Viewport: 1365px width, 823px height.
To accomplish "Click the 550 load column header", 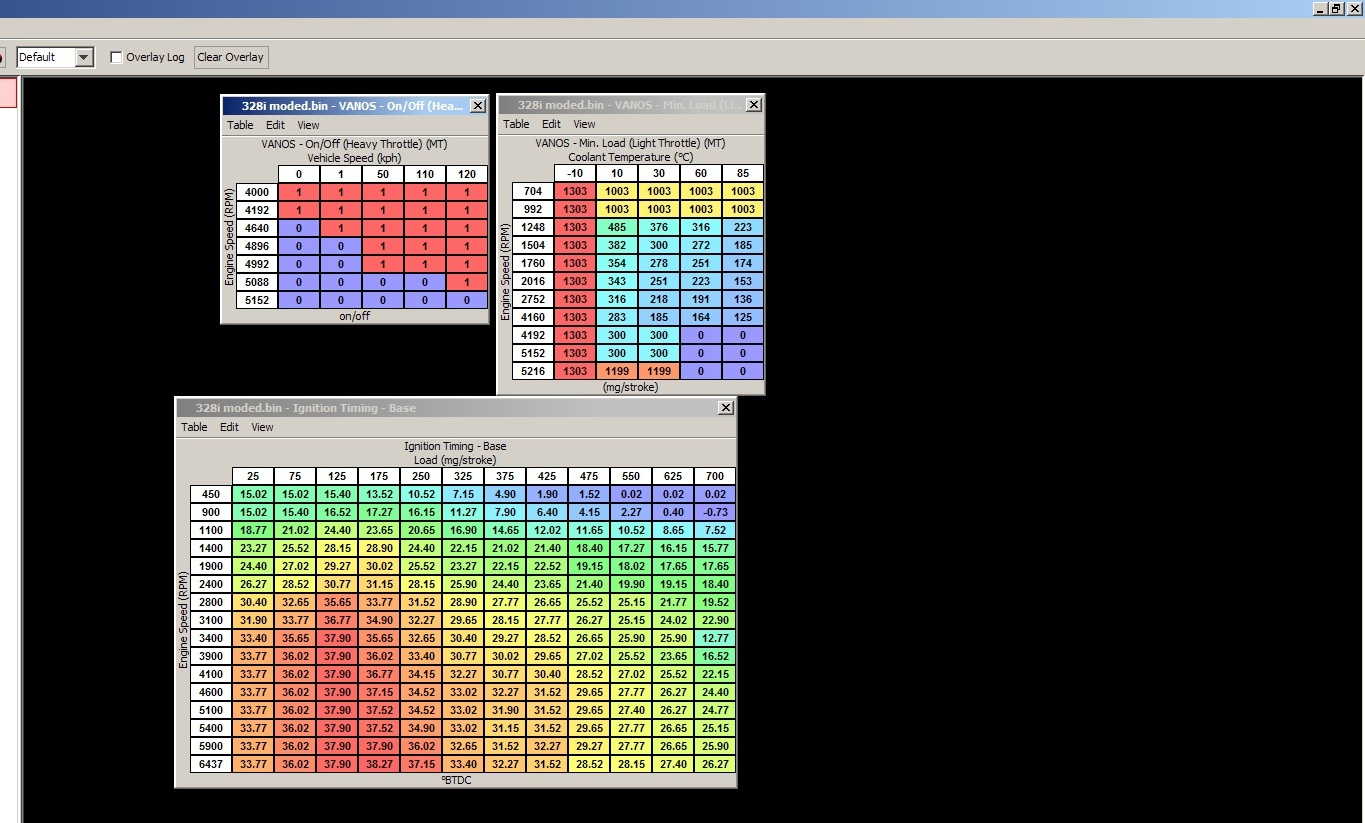I will click(x=631, y=476).
